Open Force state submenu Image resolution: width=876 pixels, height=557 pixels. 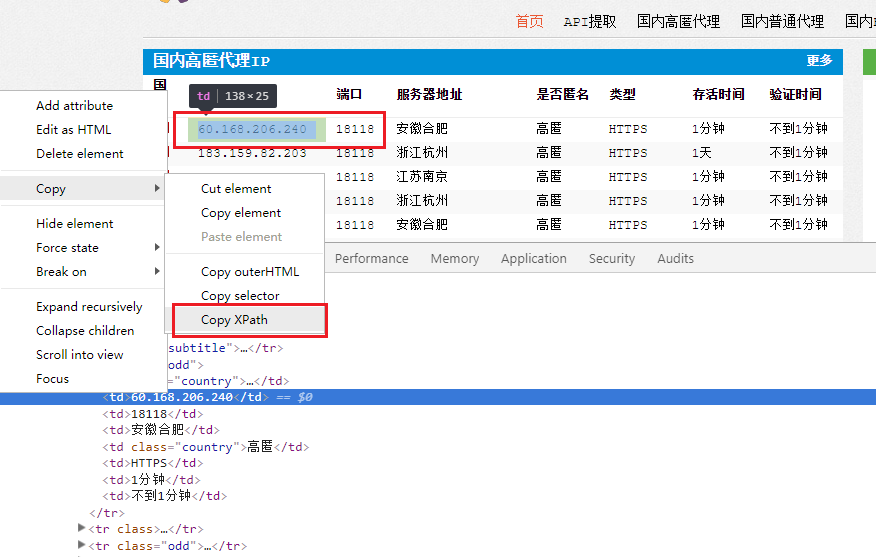click(67, 247)
